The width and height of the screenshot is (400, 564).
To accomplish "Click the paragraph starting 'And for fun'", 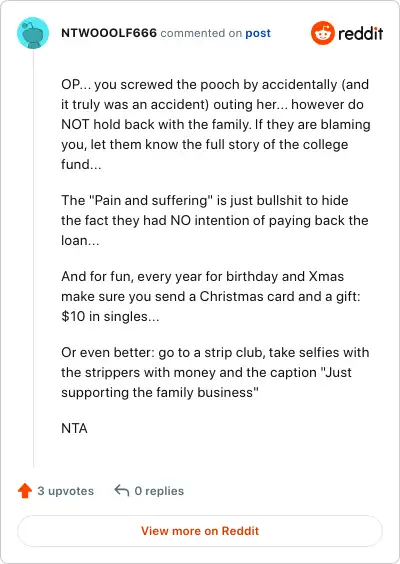I will click(210, 296).
